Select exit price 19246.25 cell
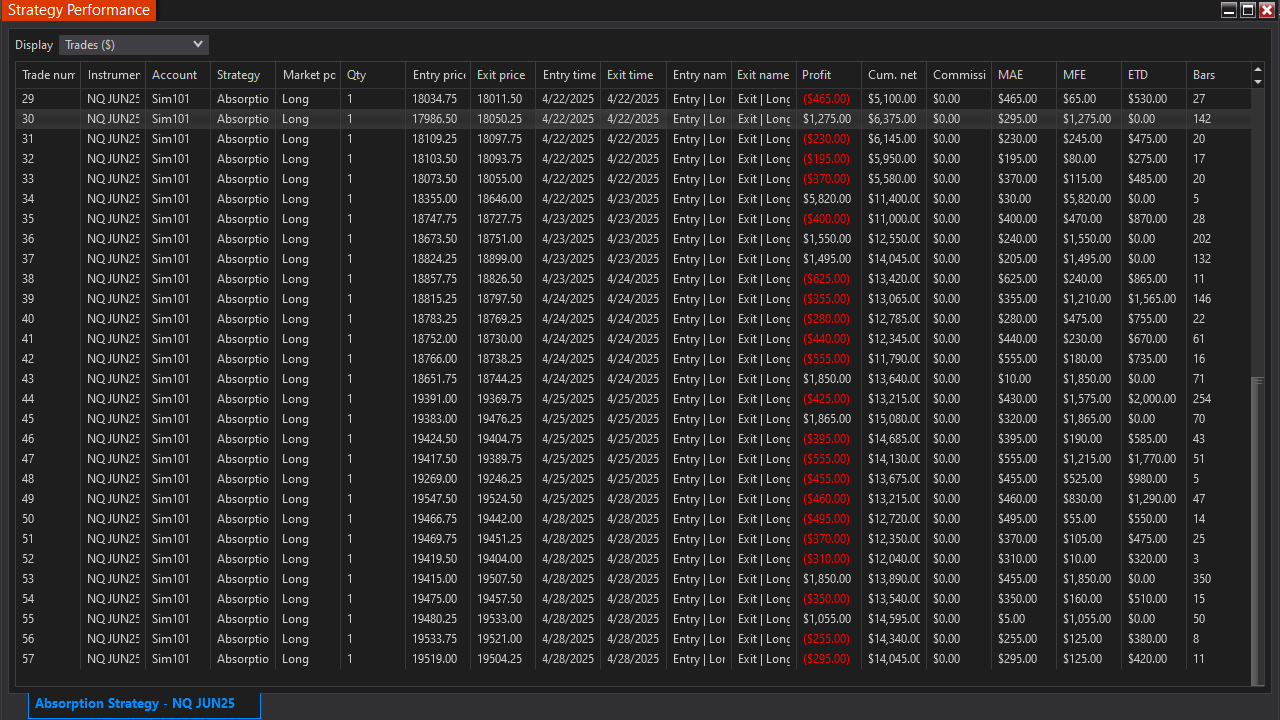1280x720 pixels. [503, 479]
